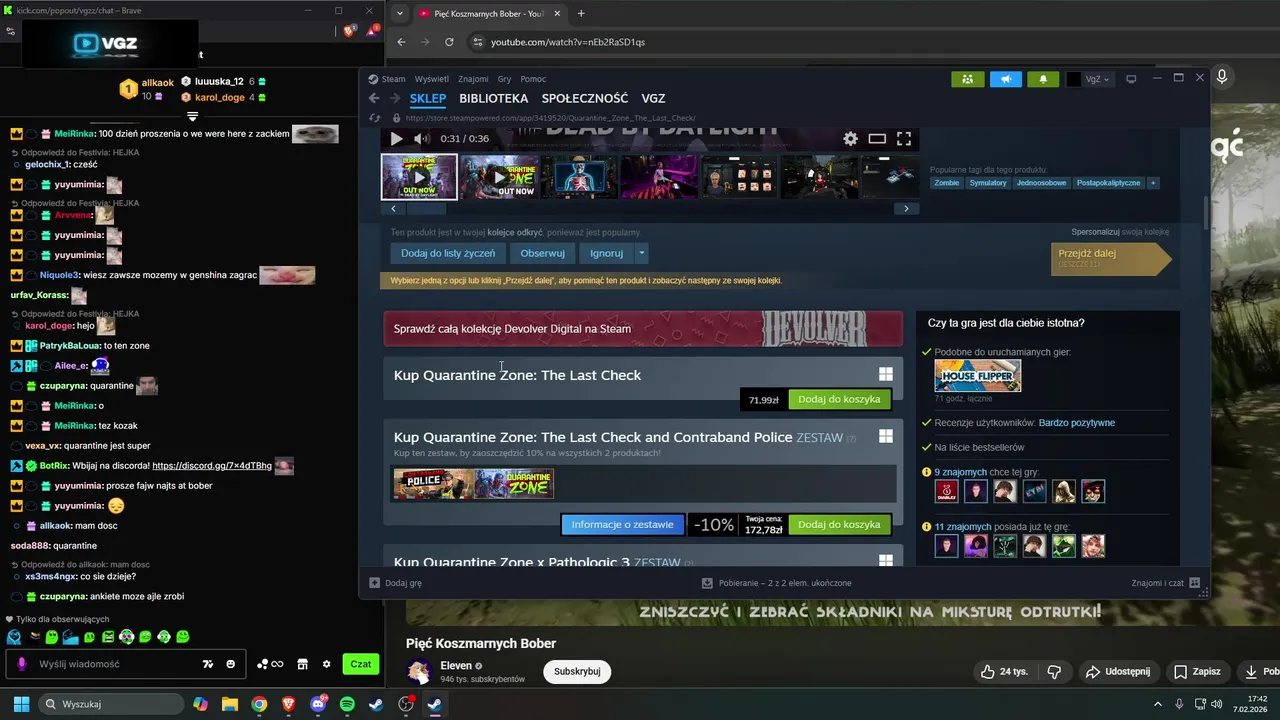Open the Gry menu
1280x720 pixels.
(x=504, y=79)
